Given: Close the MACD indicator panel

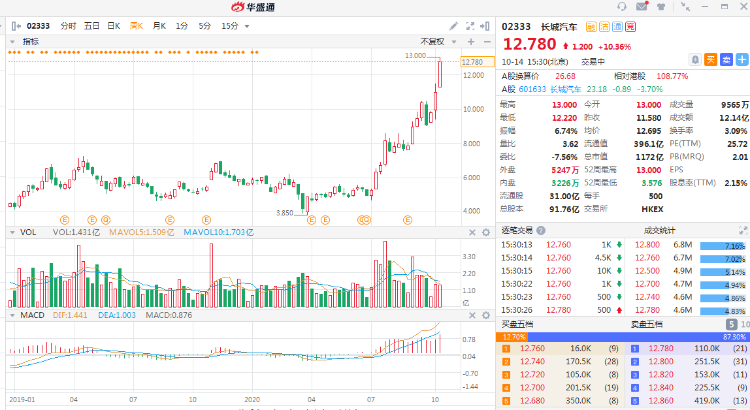Looking at the screenshot, I should coord(472,315).
